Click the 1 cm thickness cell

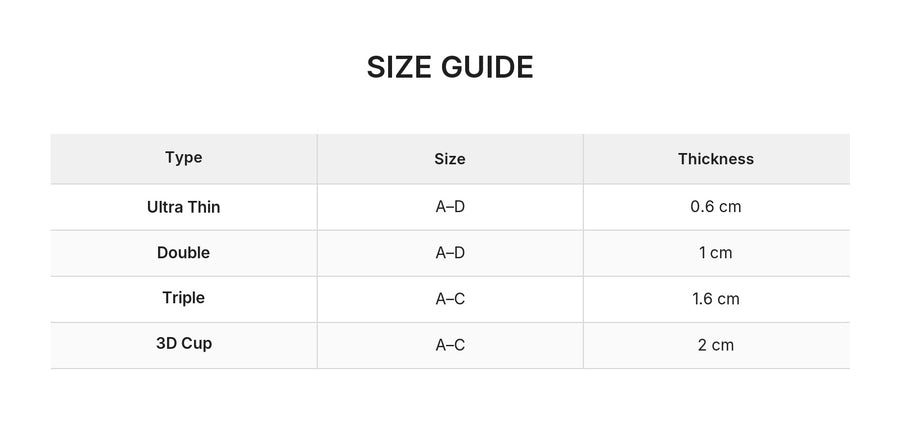point(716,253)
